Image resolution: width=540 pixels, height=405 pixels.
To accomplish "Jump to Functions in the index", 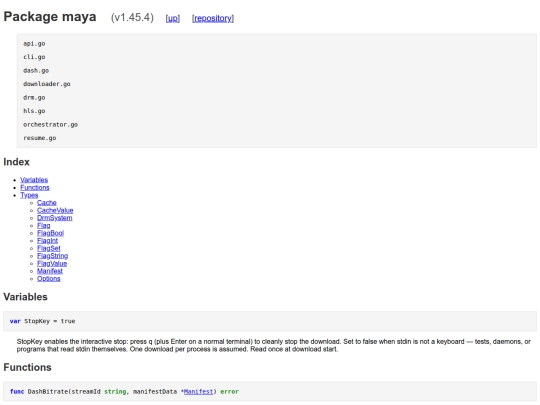I will click(x=35, y=187).
